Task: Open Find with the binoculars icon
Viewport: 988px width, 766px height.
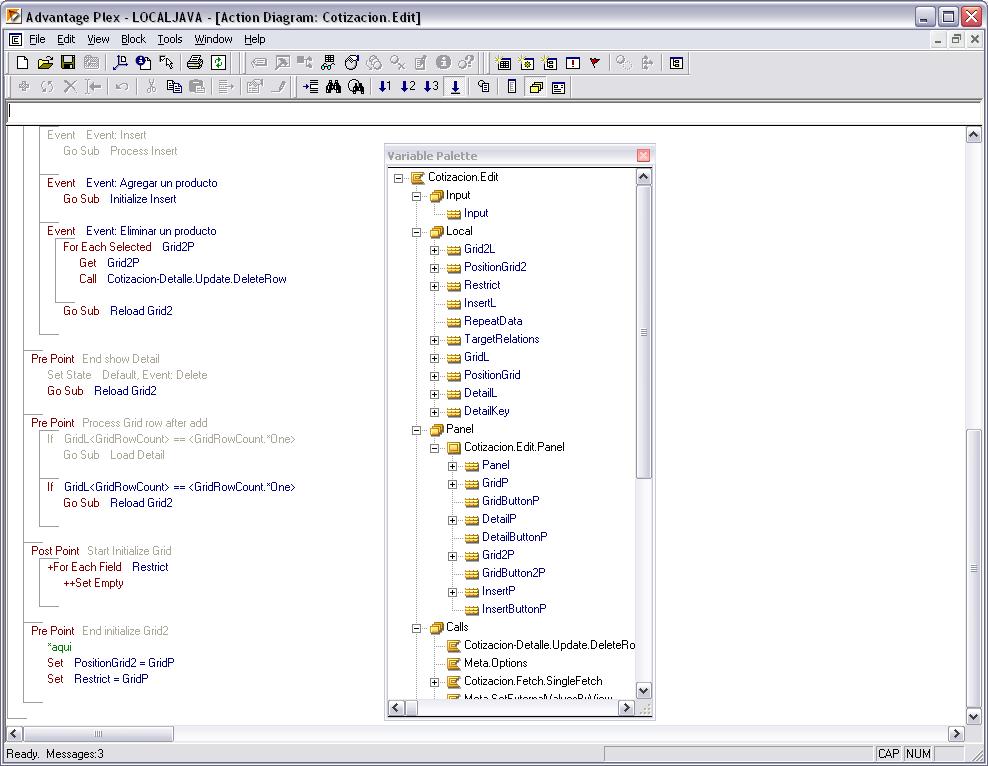Action: pyautogui.click(x=333, y=86)
